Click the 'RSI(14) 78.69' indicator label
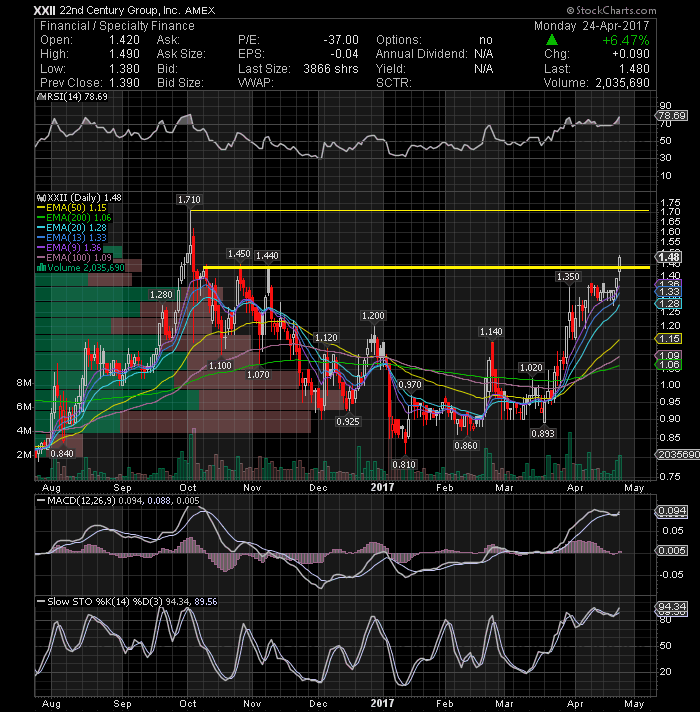This screenshot has height=712, width=700. (75, 97)
